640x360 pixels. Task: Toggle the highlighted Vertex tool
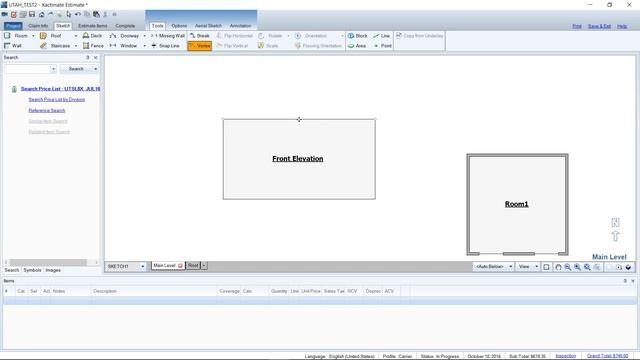[200, 46]
